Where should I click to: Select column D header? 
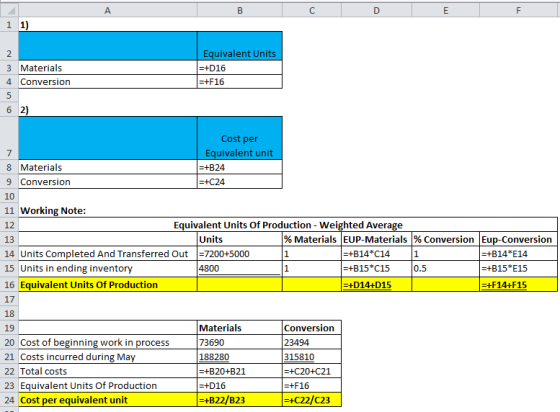376,11
